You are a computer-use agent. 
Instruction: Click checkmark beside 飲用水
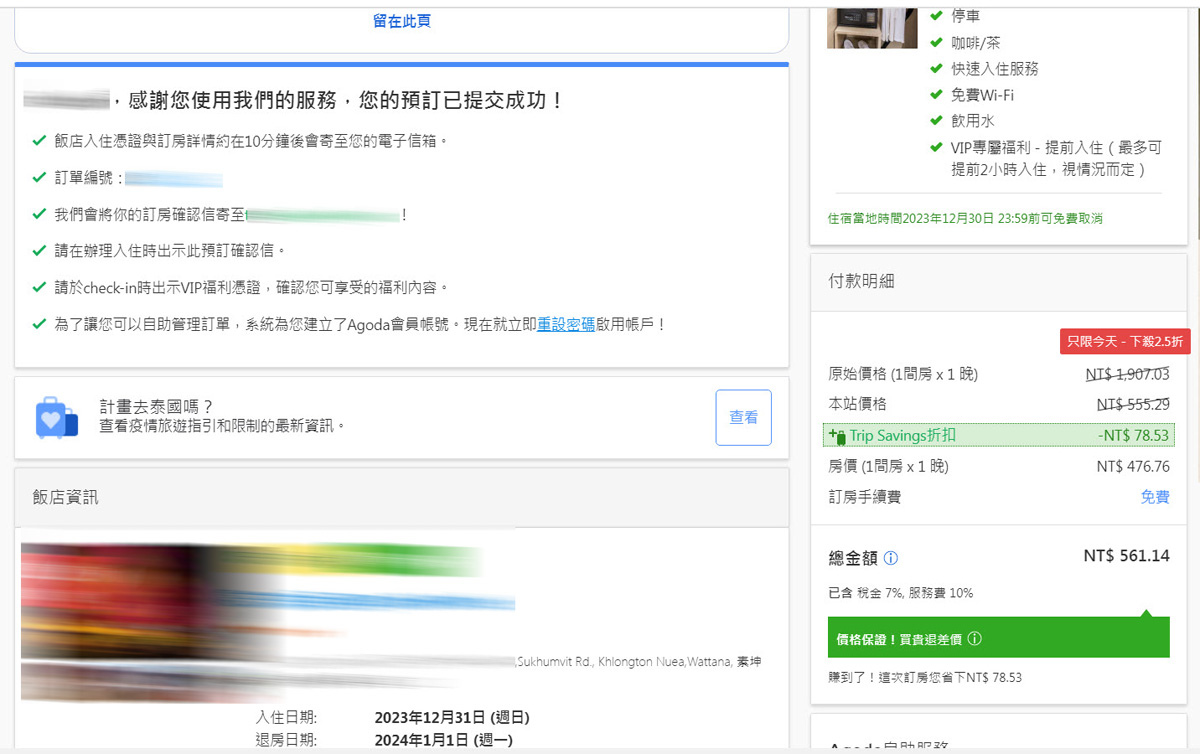[x=936, y=121]
